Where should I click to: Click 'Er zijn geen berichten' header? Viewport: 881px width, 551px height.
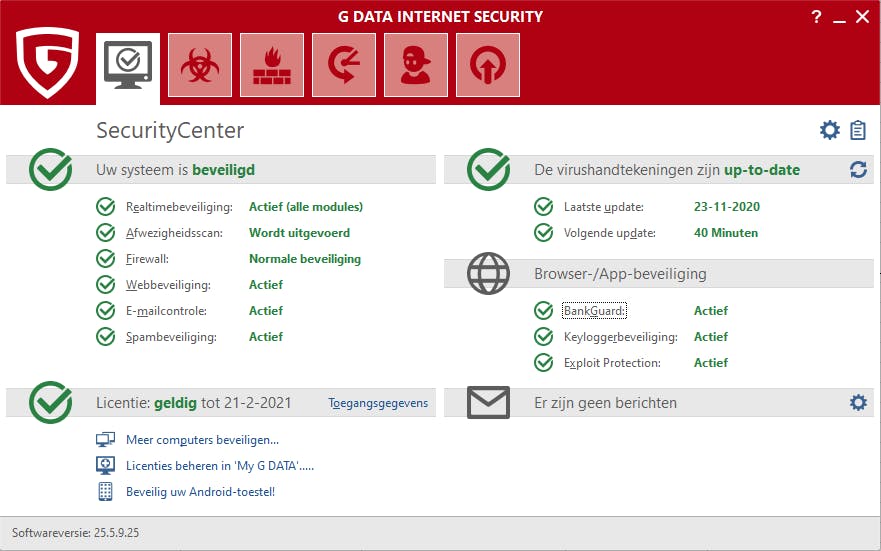pyautogui.click(x=606, y=403)
